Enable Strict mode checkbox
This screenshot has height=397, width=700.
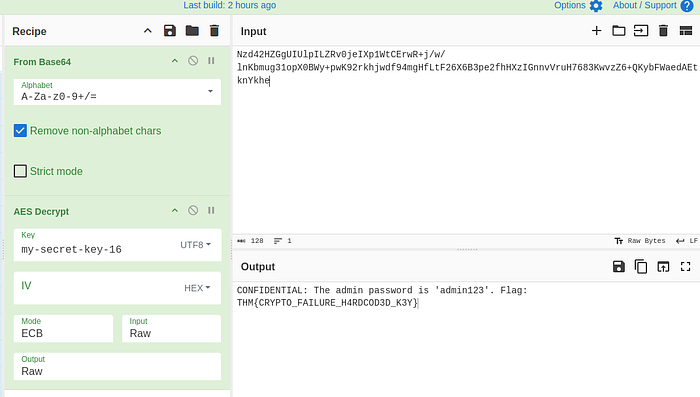(x=20, y=171)
